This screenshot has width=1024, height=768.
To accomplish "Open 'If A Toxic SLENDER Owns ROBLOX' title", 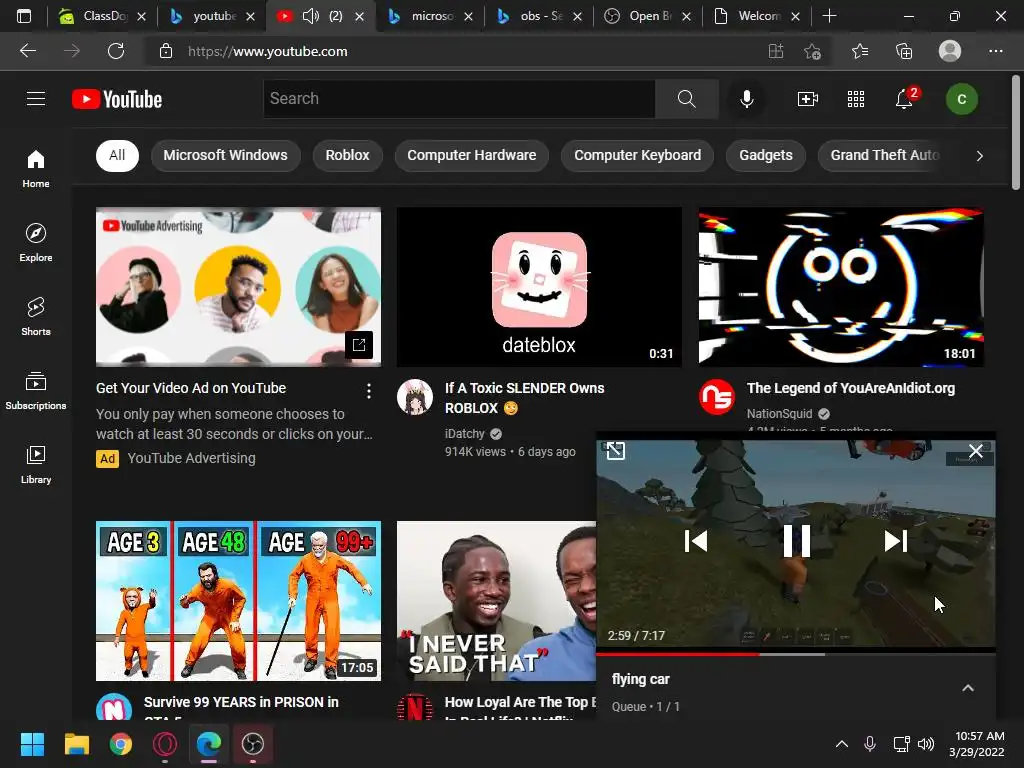I will (524, 398).
